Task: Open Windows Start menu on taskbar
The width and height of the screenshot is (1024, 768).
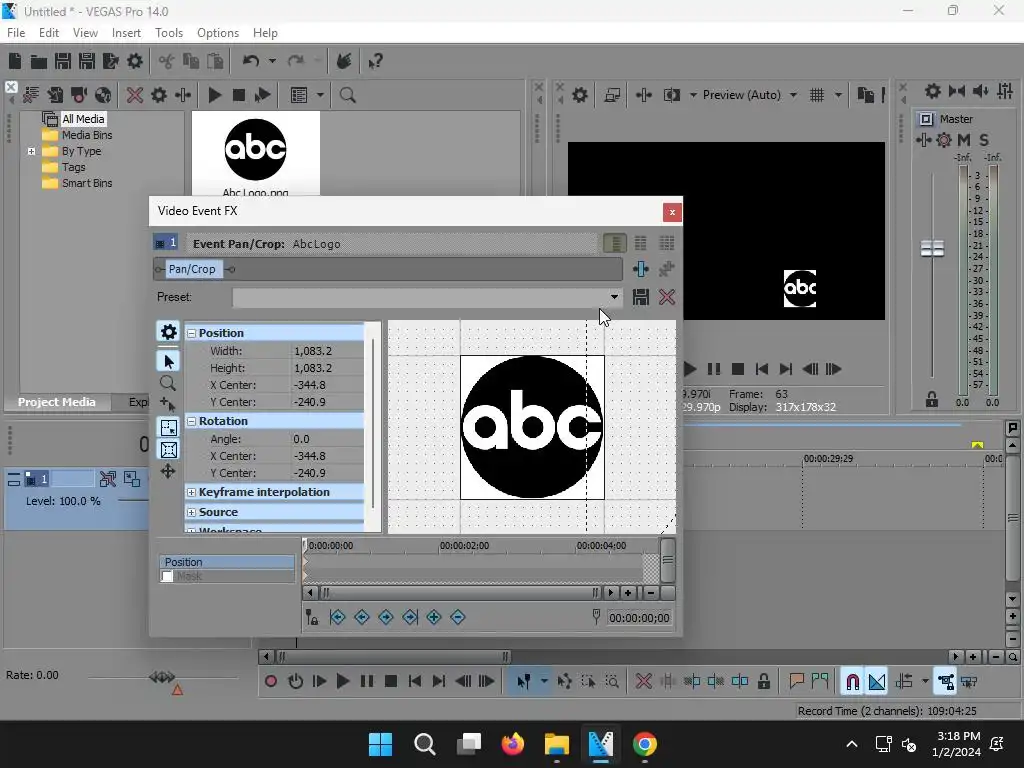Action: (380, 744)
